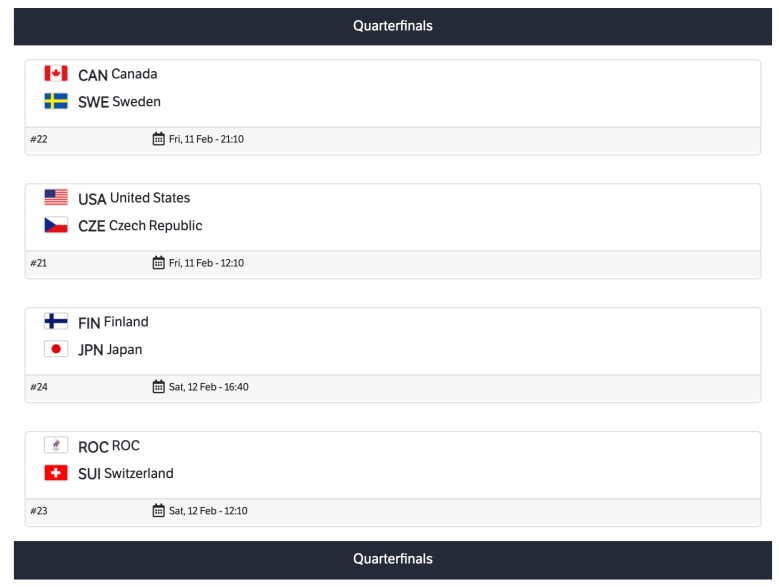
Task: Click the Sat, 12 Feb - 16:40 date
Action: point(208,387)
